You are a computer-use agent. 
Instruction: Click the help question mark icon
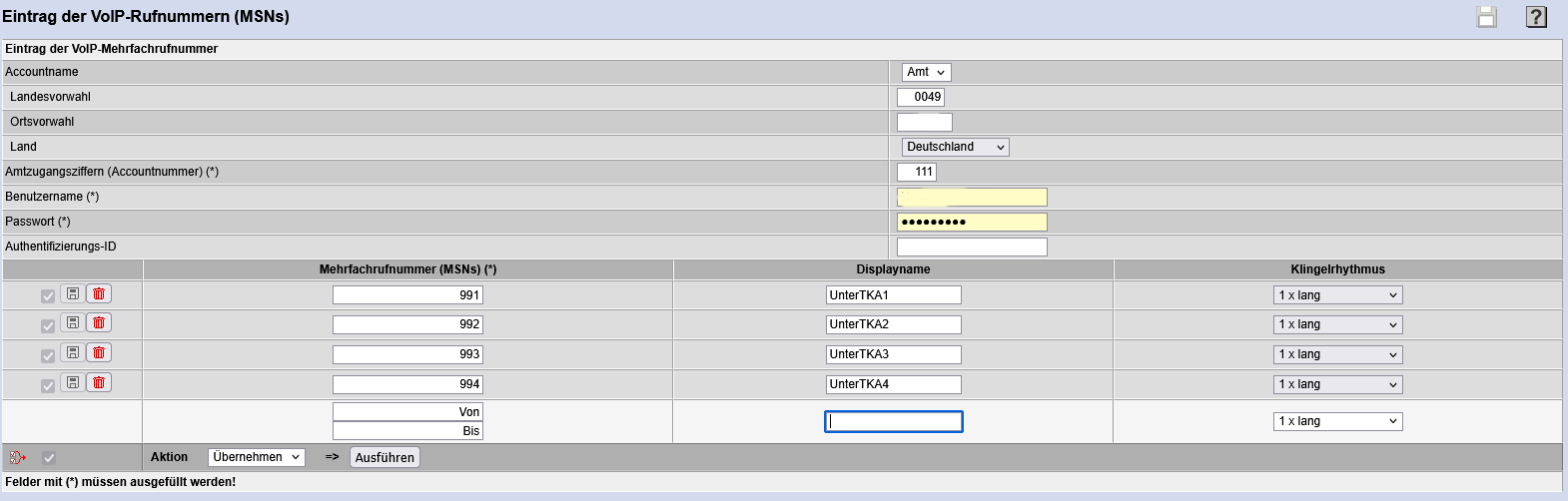[1536, 17]
